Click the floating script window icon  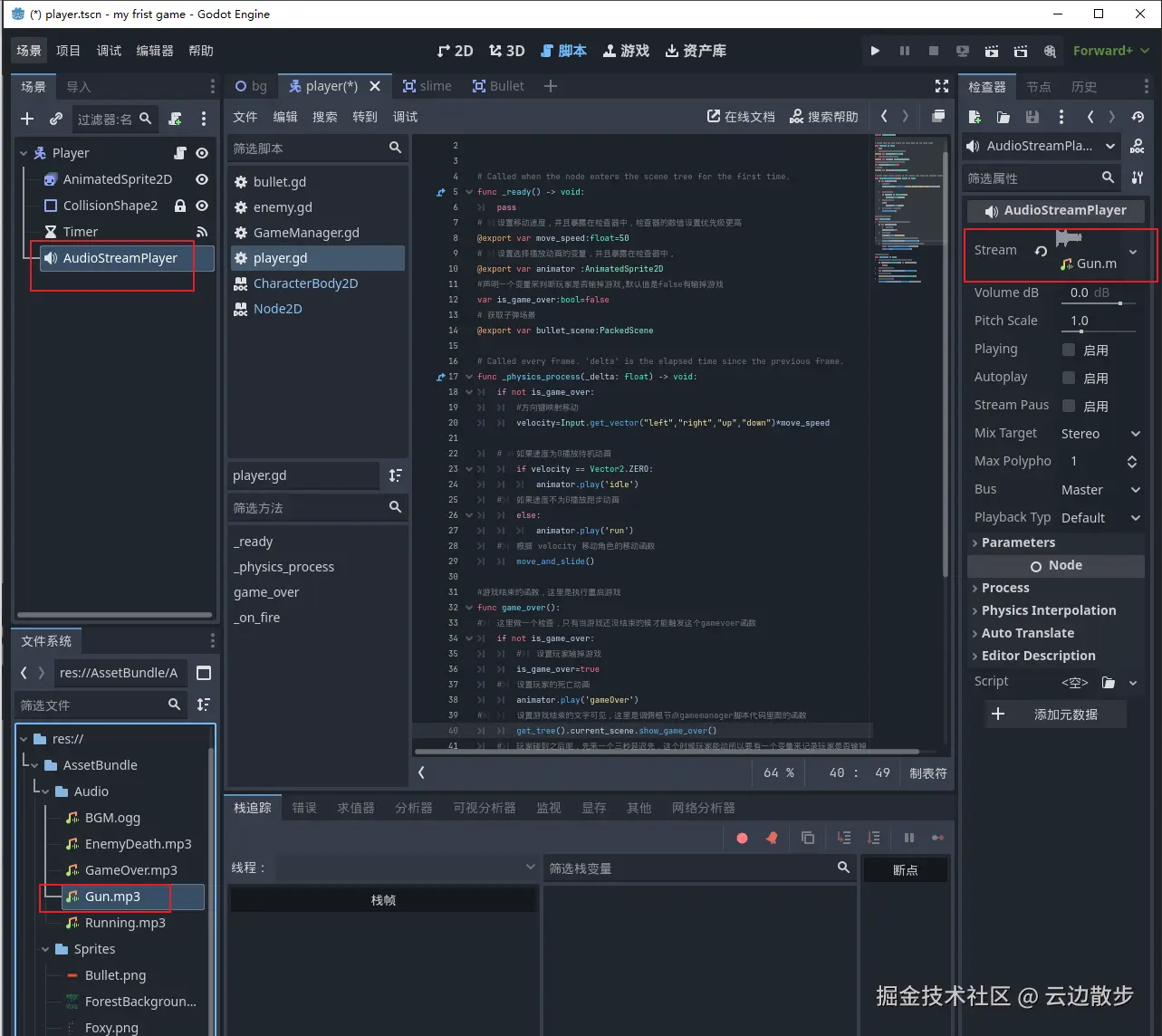pos(938,116)
